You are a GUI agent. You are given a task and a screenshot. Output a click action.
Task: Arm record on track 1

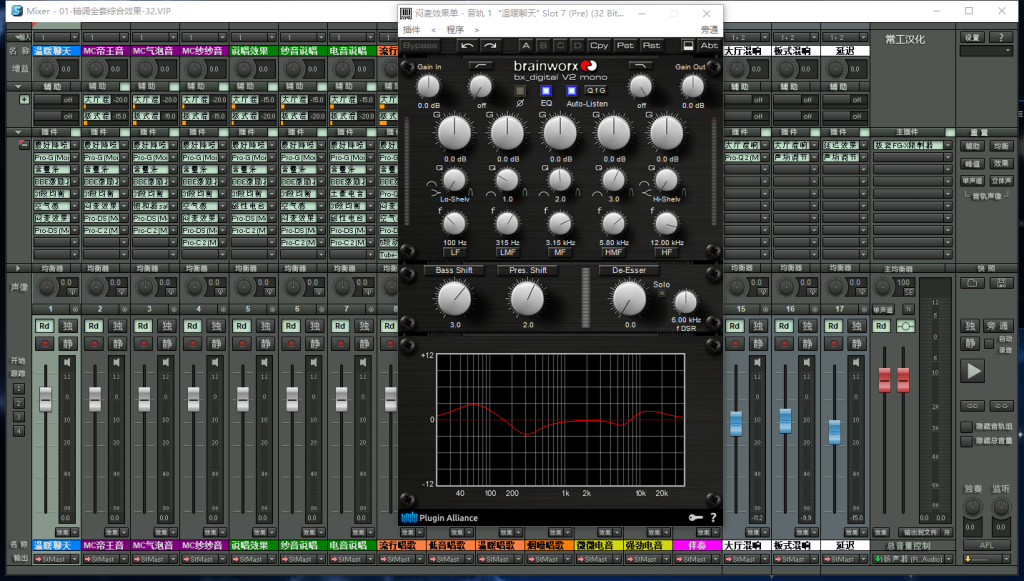click(x=44, y=343)
